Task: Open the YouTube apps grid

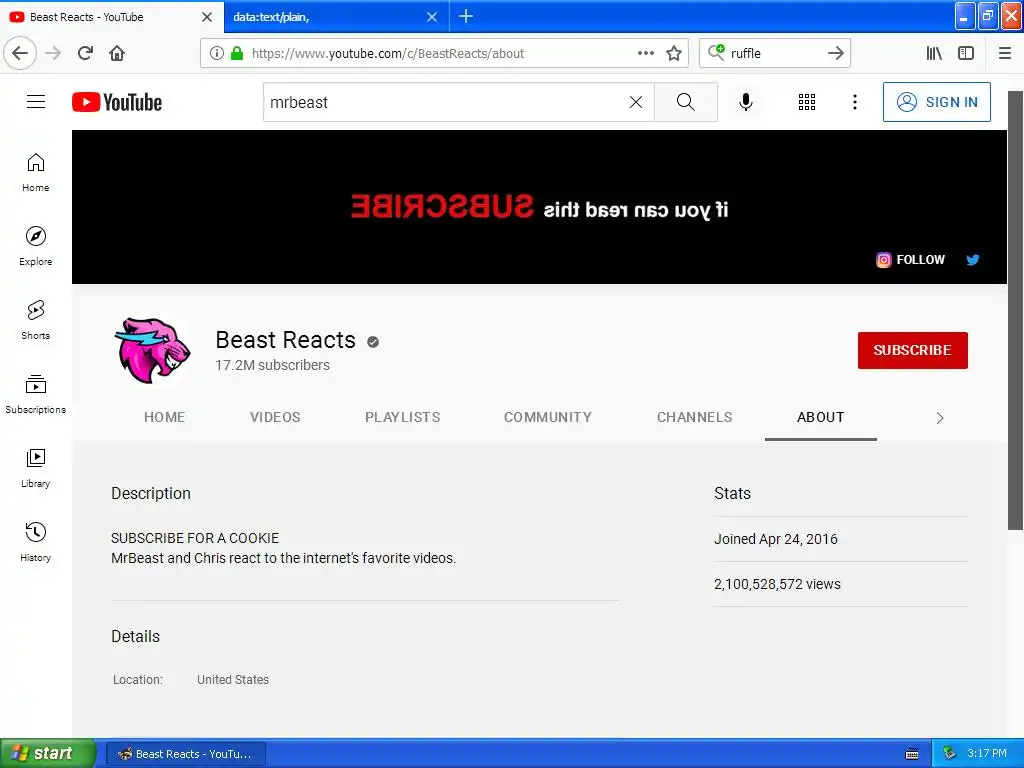Action: point(807,102)
